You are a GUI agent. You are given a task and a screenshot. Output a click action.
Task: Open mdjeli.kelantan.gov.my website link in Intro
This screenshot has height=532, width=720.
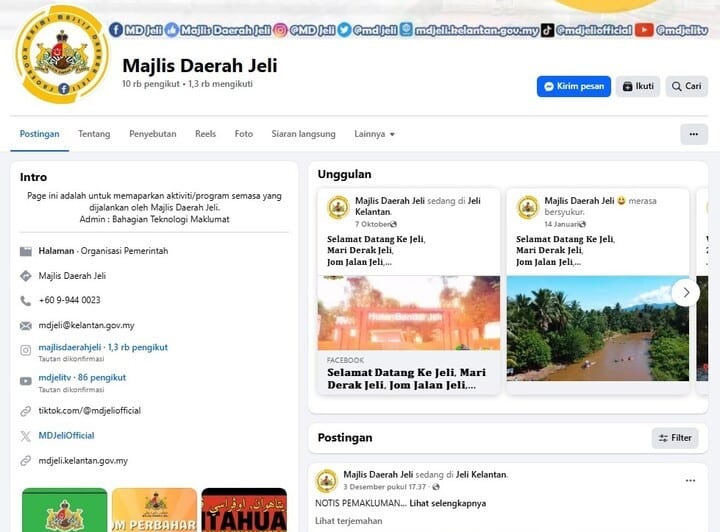click(83, 460)
